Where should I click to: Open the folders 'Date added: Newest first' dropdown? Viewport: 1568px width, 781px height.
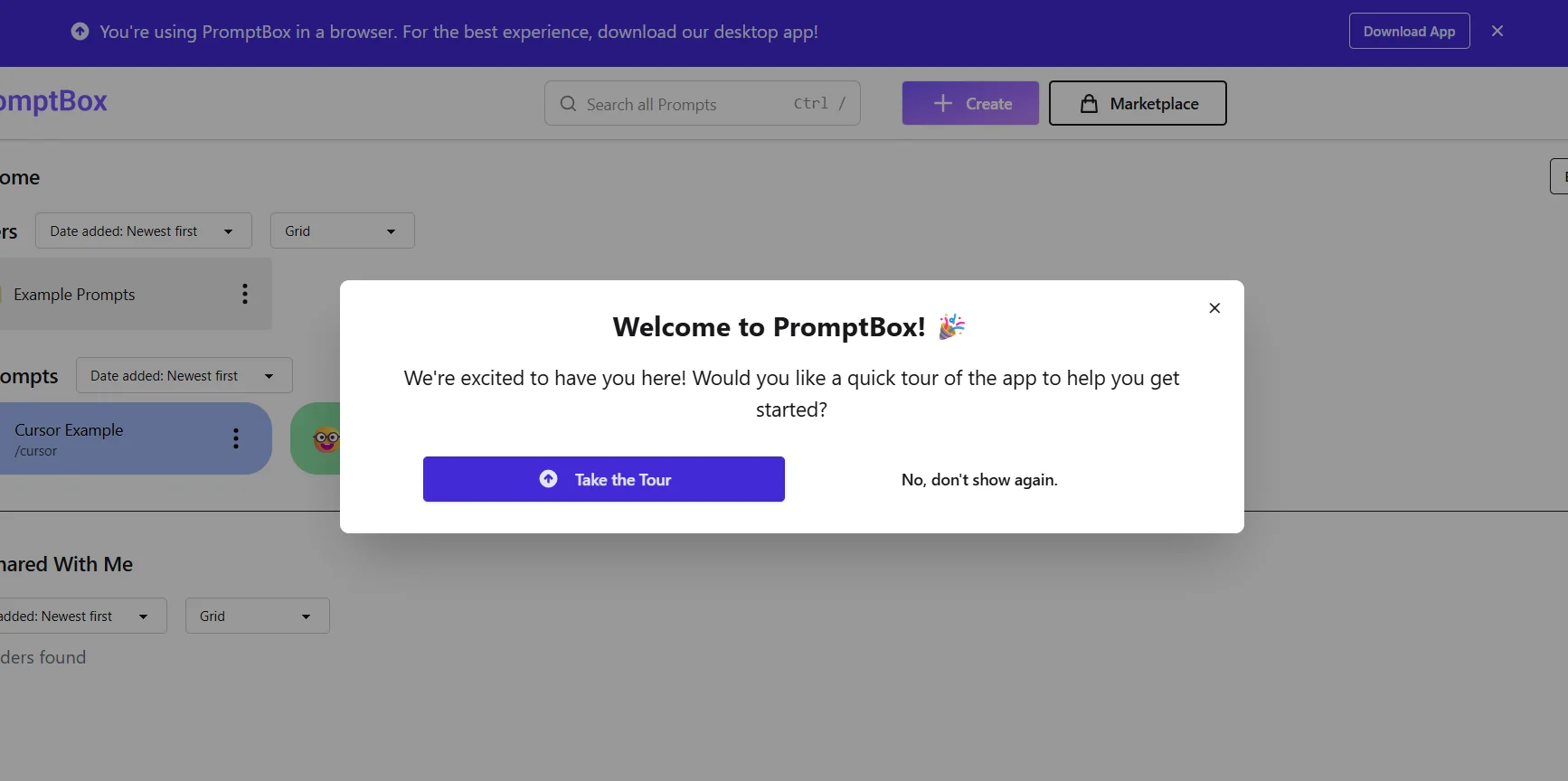[x=143, y=231]
